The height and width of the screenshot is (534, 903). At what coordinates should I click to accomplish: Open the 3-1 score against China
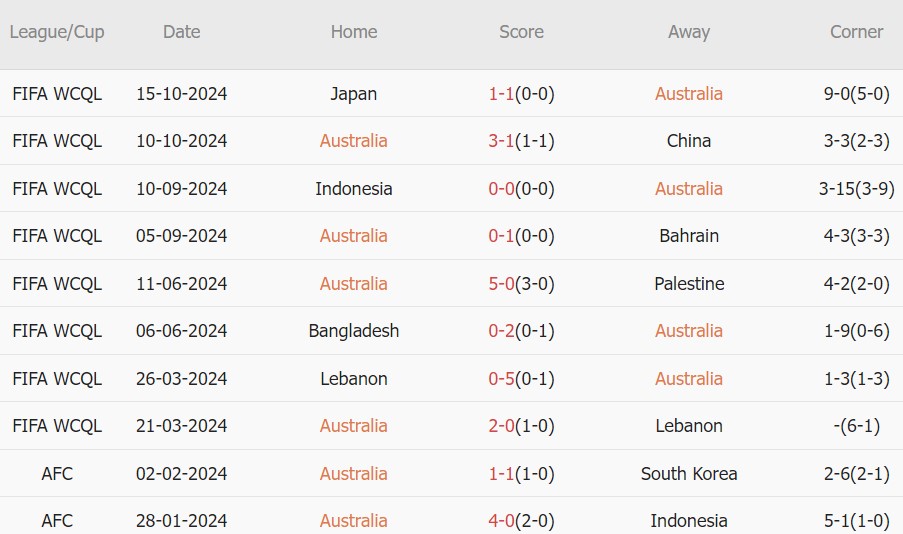pyautogui.click(x=501, y=141)
